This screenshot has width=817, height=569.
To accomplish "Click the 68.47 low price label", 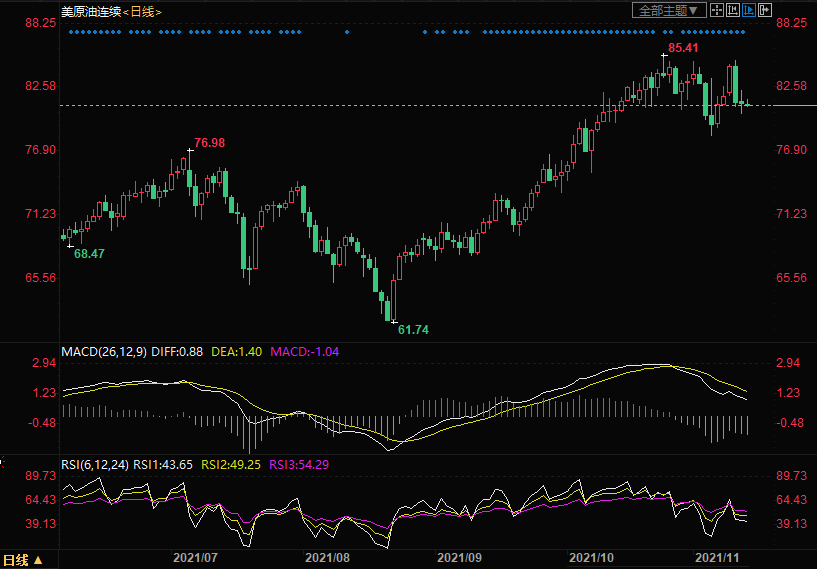I will point(89,254).
